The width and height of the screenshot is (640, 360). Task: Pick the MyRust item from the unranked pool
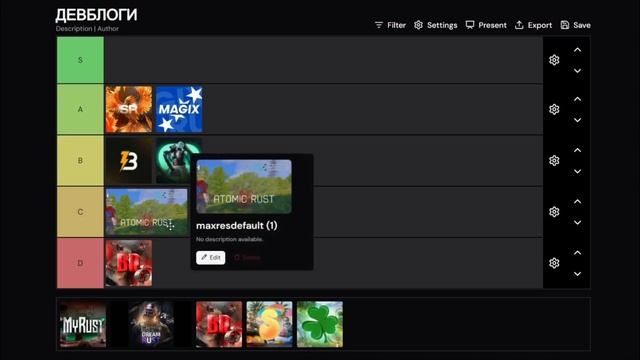coord(83,324)
